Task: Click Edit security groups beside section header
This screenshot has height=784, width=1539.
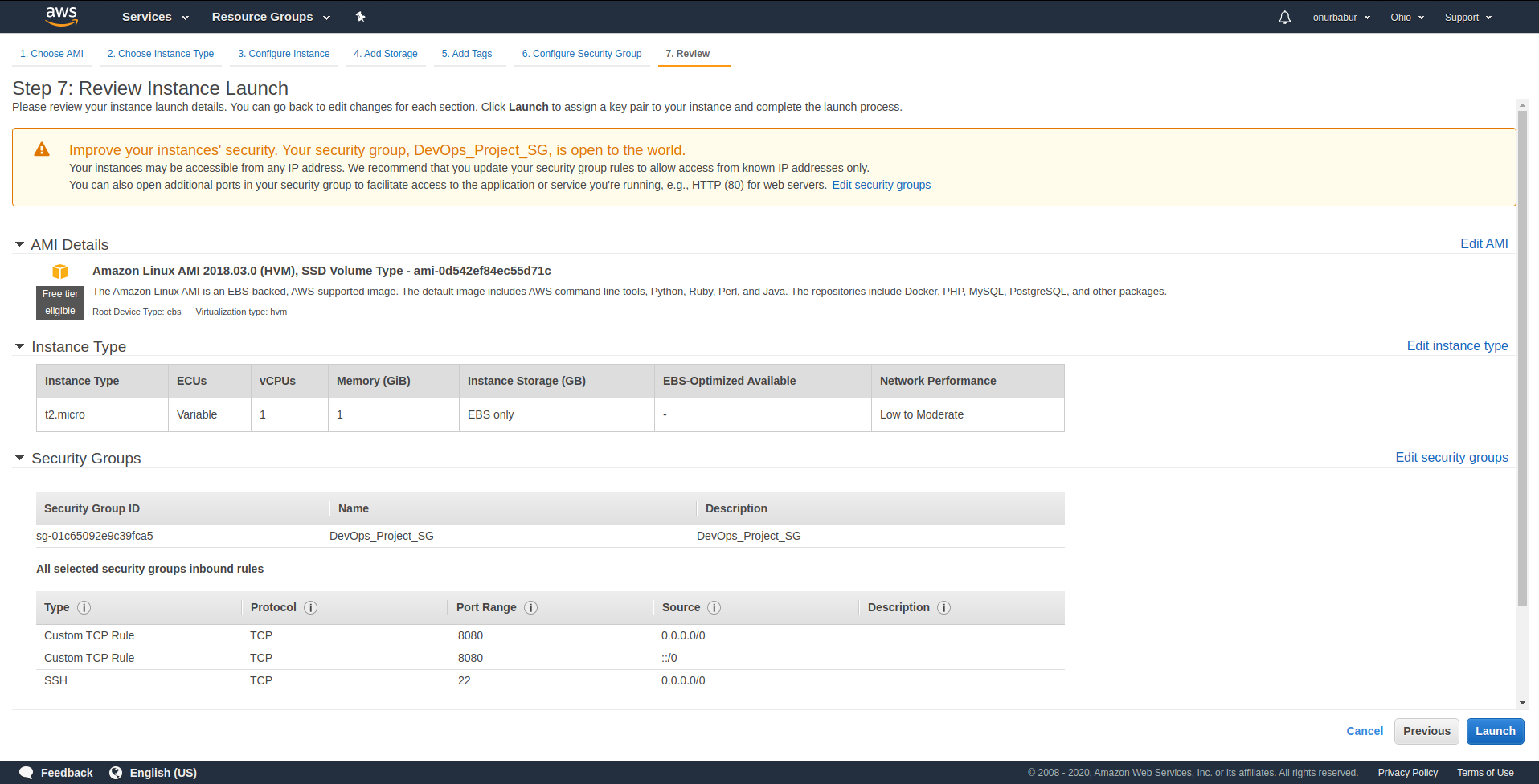Action: click(x=1451, y=457)
